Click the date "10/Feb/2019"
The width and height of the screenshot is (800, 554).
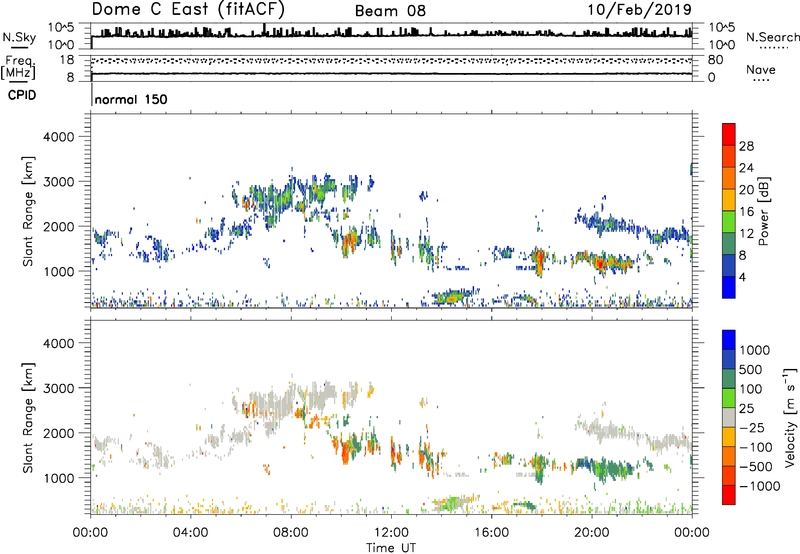pyautogui.click(x=640, y=9)
